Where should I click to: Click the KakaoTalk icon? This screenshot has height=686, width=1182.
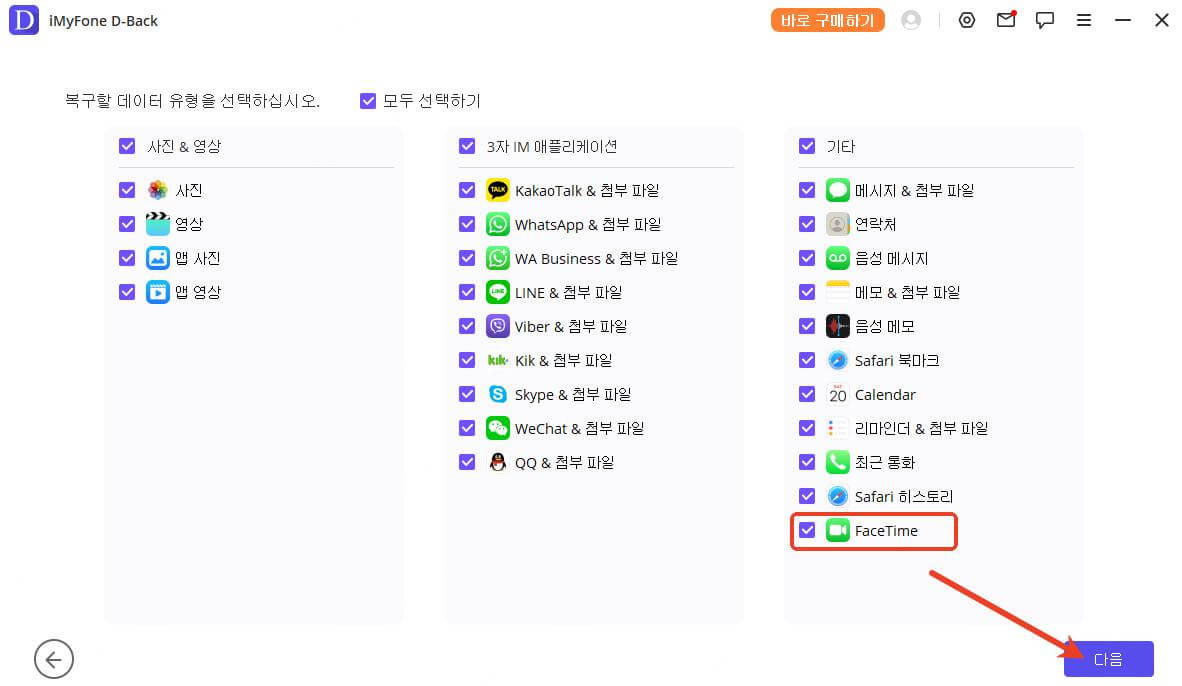[498, 190]
